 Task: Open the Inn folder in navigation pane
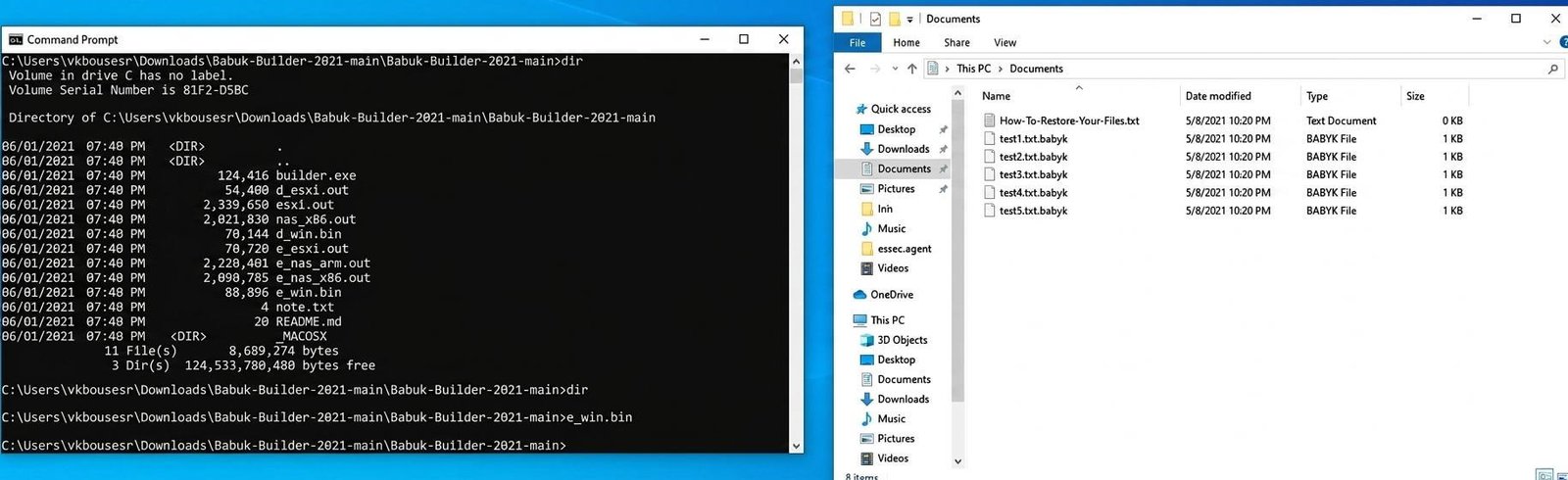pos(885,209)
